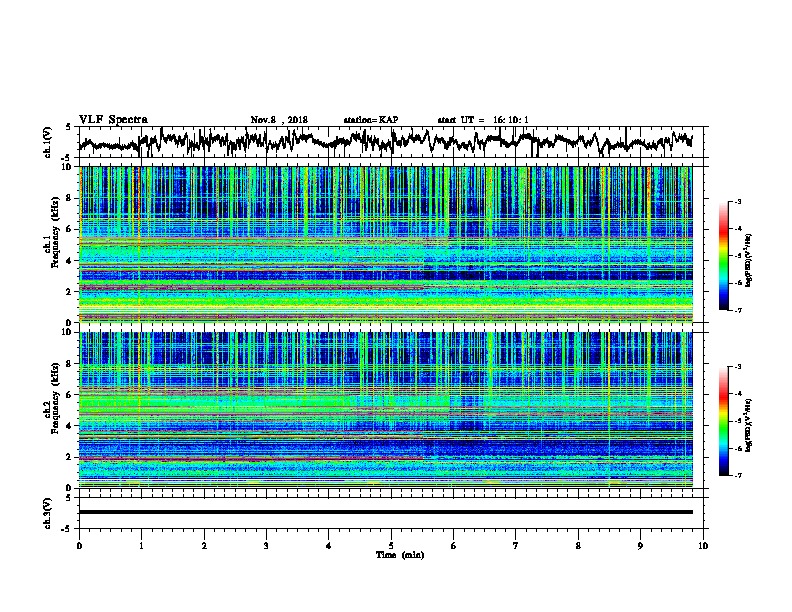This screenshot has height=612, width=792.
Task: Click the ch.1 spectrogram "10" frequency tick label
Action: pos(69,167)
